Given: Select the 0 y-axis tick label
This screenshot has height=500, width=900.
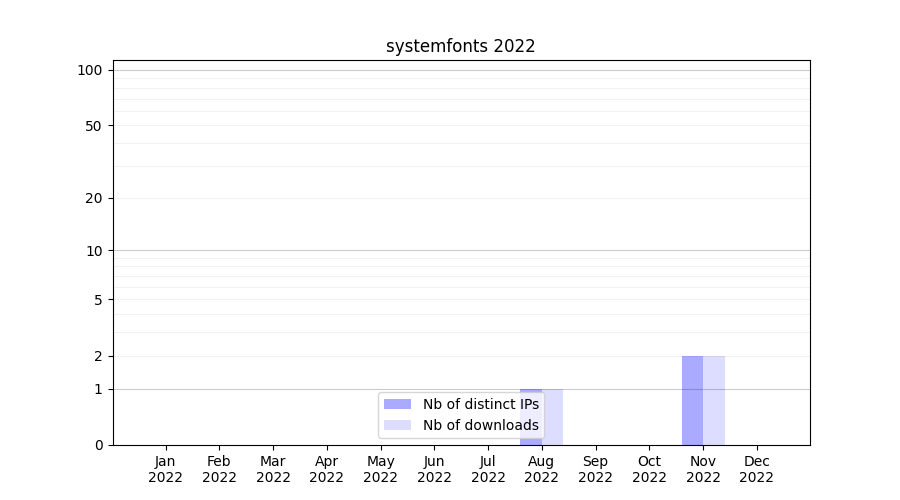Looking at the screenshot, I should coord(98,445).
